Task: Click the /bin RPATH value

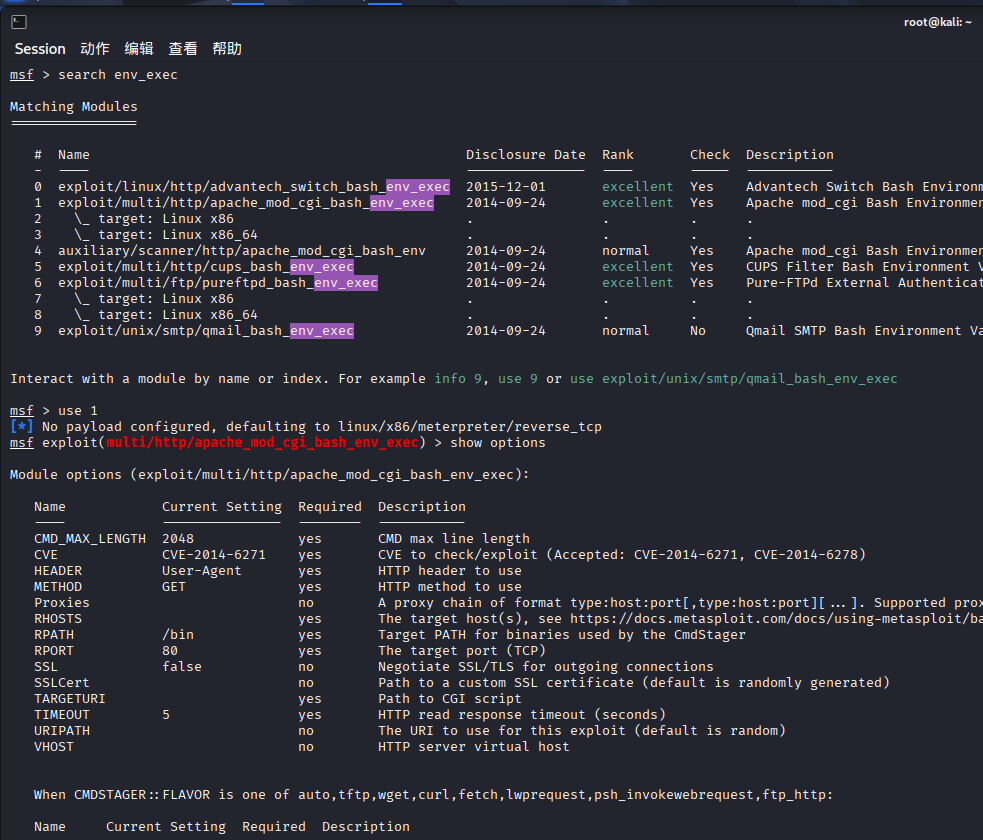Action: click(x=178, y=634)
